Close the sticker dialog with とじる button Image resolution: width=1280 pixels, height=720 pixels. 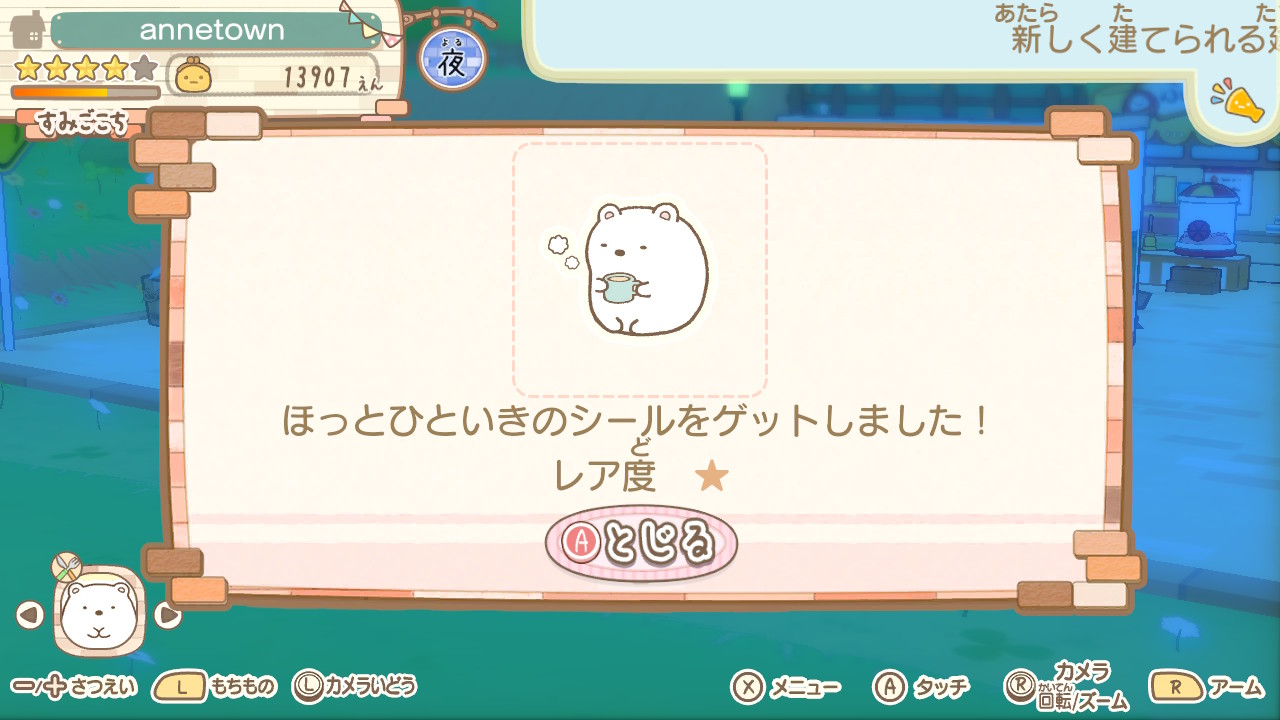tap(641, 543)
